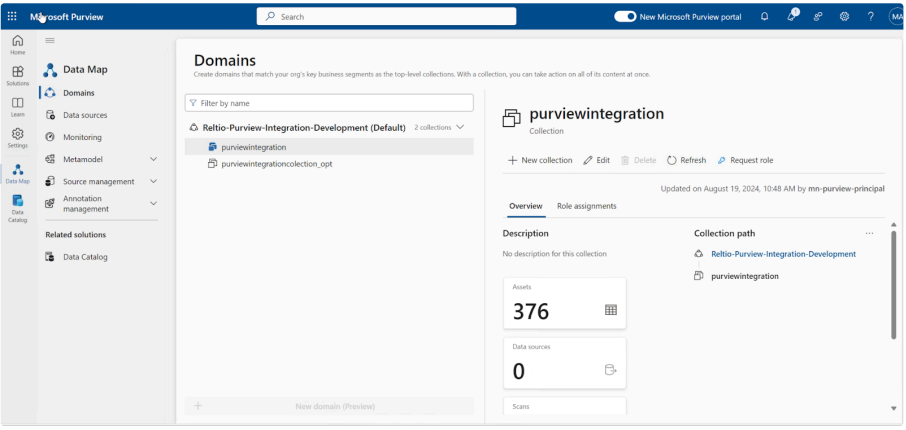Open the Reltio-Purview-Integration-Development collection path link
This screenshot has width=906, height=430.
point(783,254)
